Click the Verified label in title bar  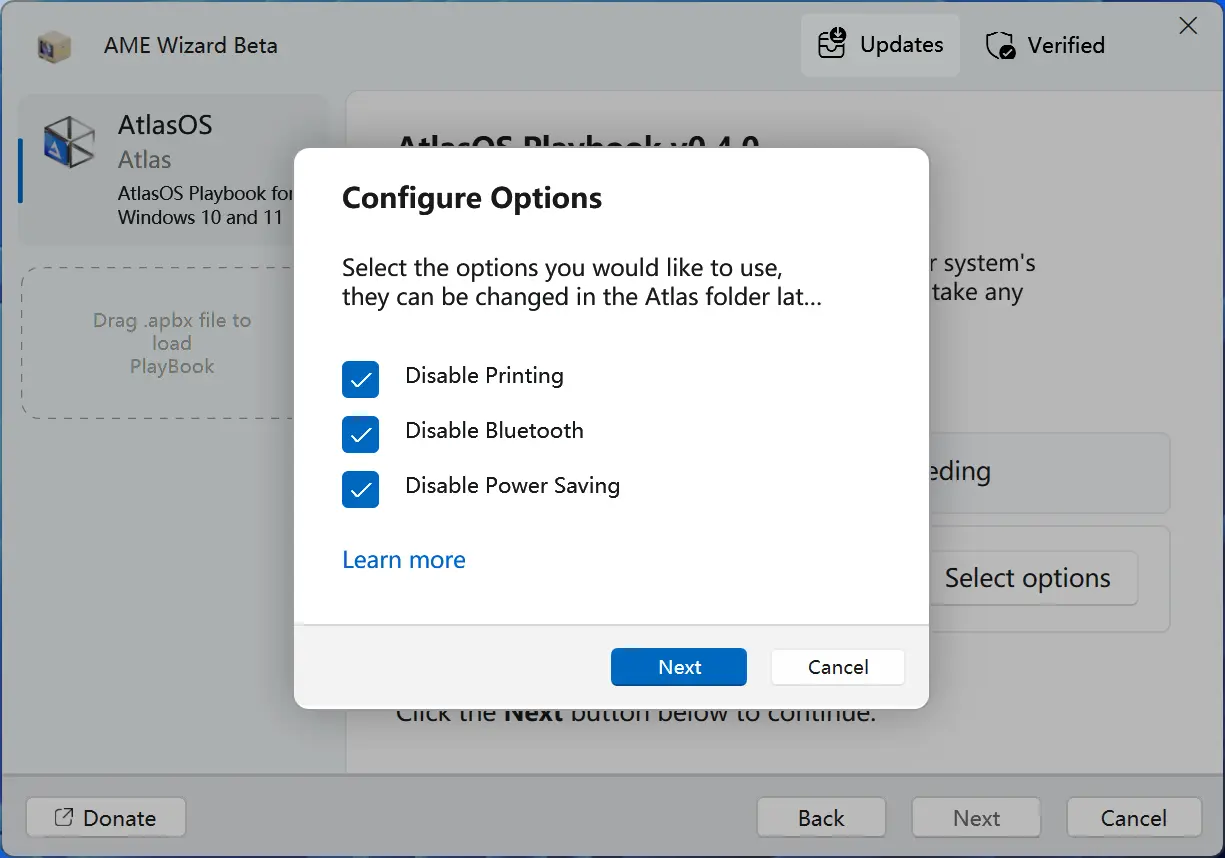coord(1066,45)
